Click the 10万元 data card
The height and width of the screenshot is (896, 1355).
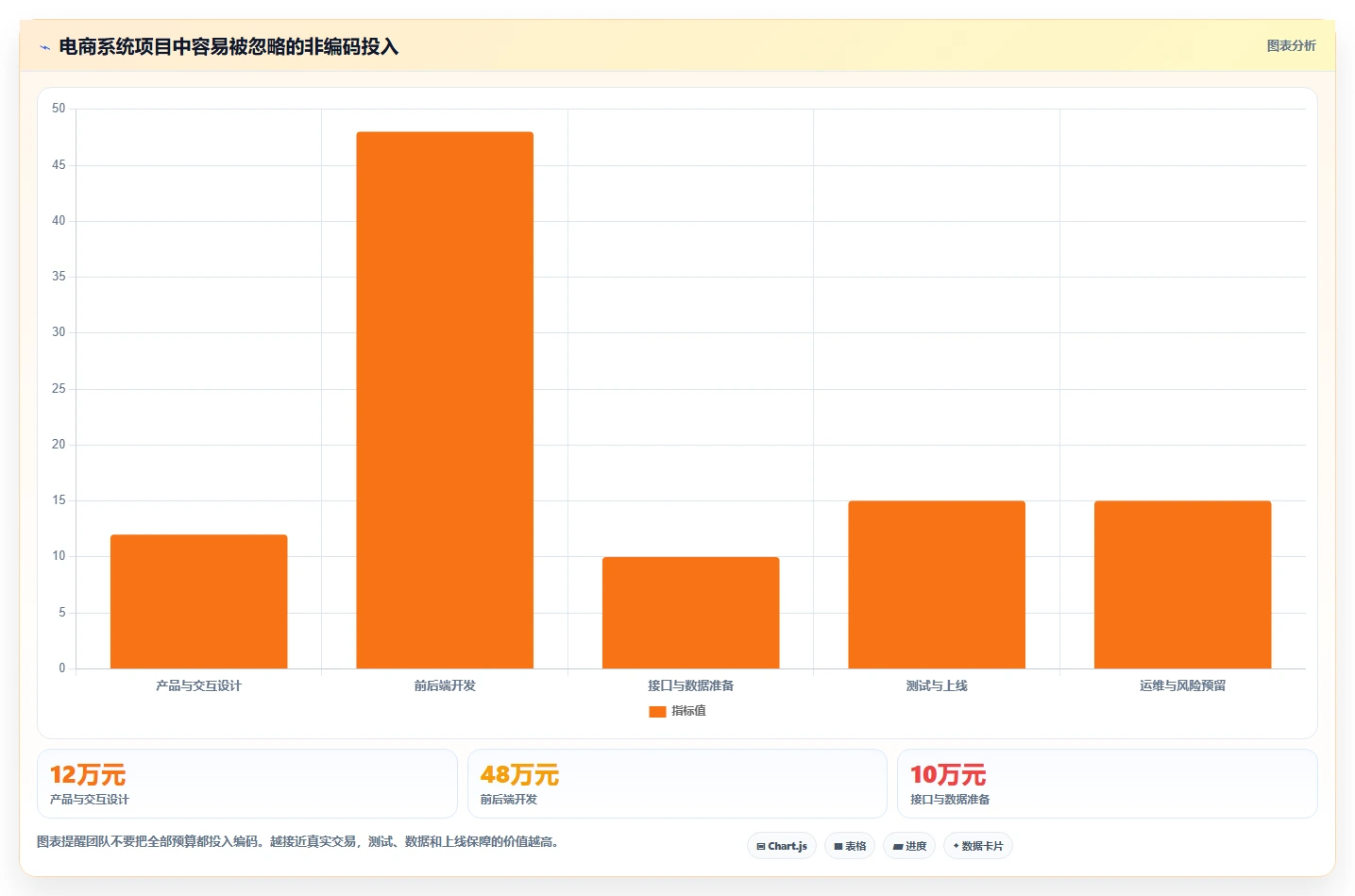[1108, 784]
